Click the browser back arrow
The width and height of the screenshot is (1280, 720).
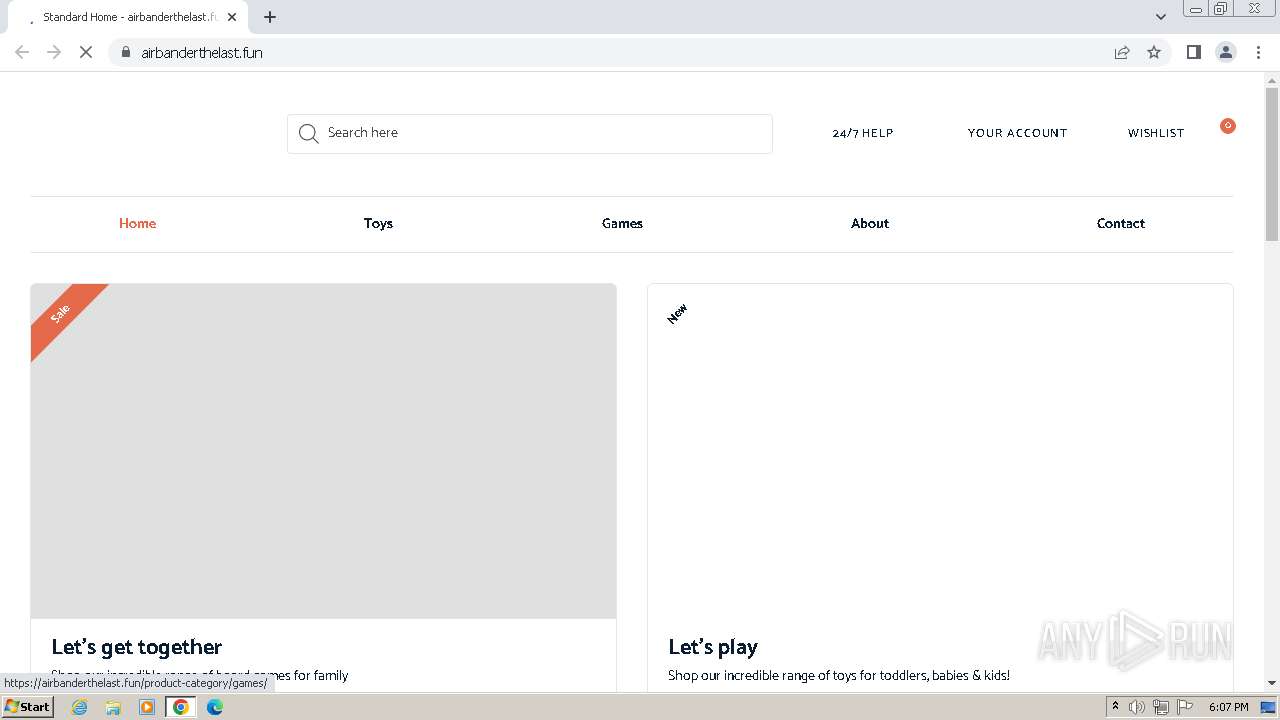22,52
